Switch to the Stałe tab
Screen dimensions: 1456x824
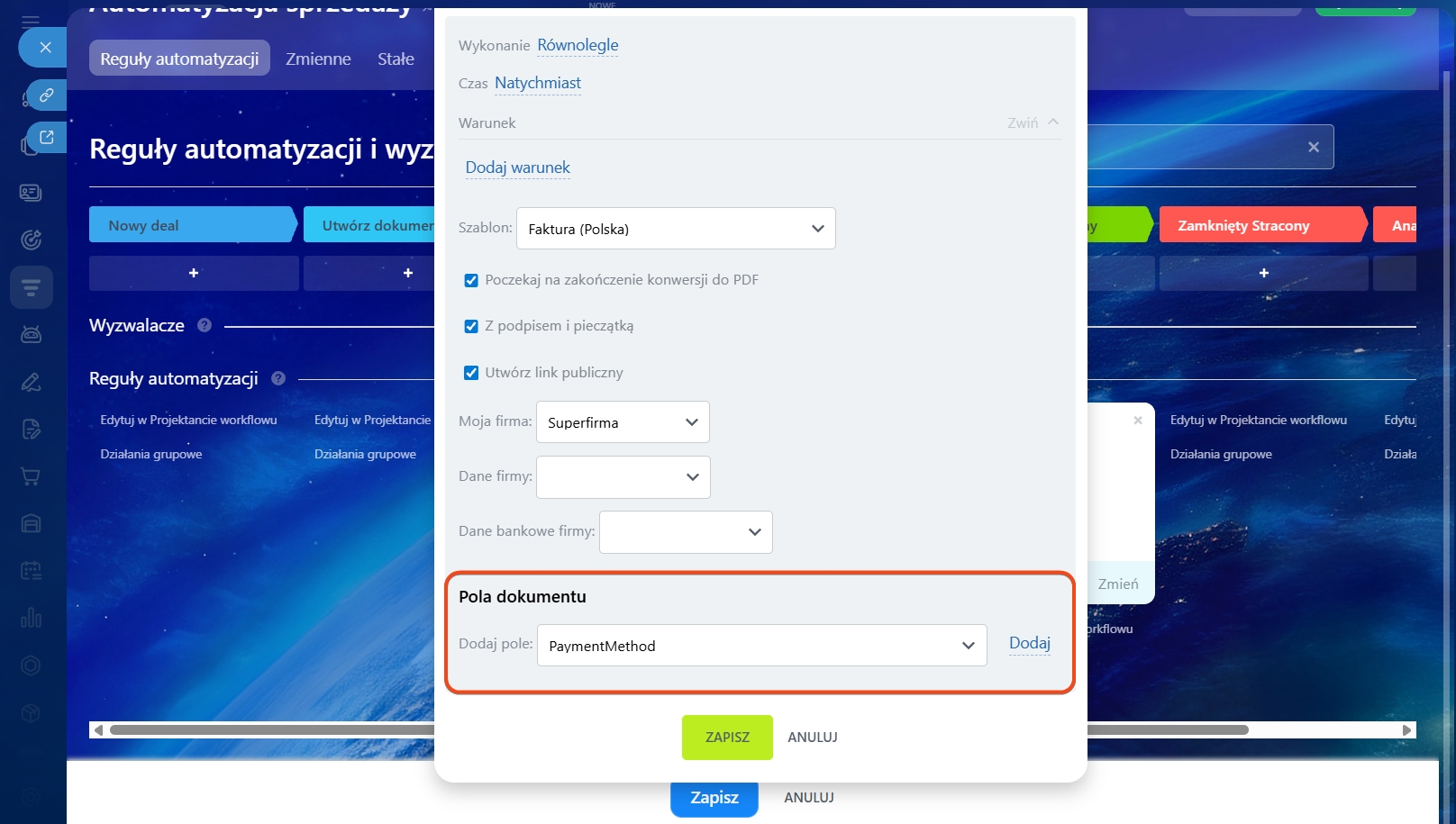(396, 59)
